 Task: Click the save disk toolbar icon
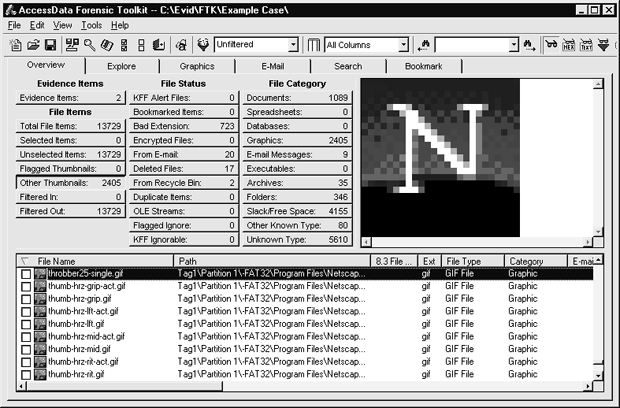pyautogui.click(x=49, y=45)
